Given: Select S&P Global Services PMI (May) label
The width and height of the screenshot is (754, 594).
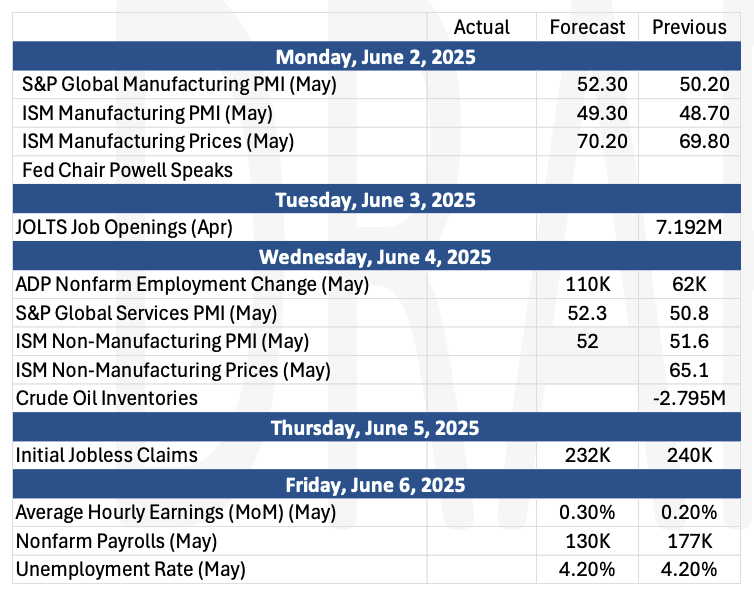Looking at the screenshot, I should tap(146, 313).
